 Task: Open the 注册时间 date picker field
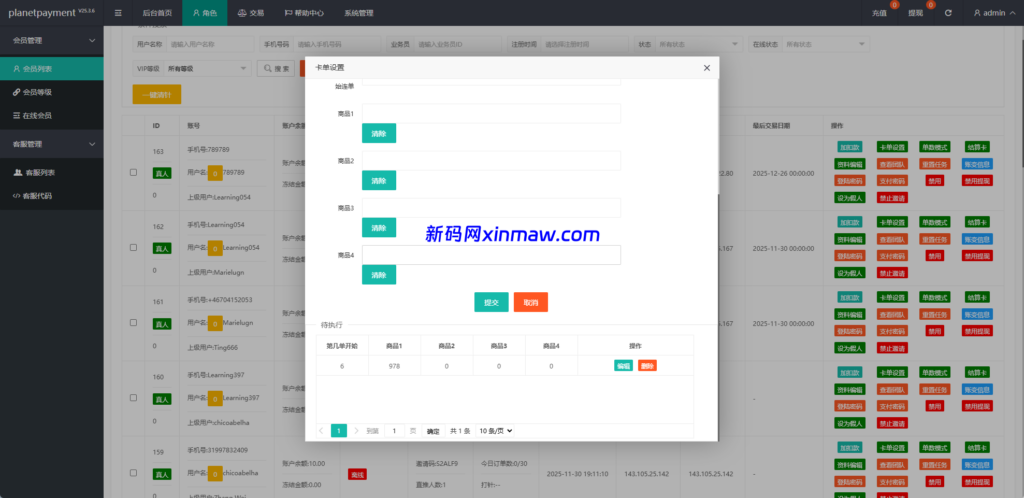[x=585, y=44]
